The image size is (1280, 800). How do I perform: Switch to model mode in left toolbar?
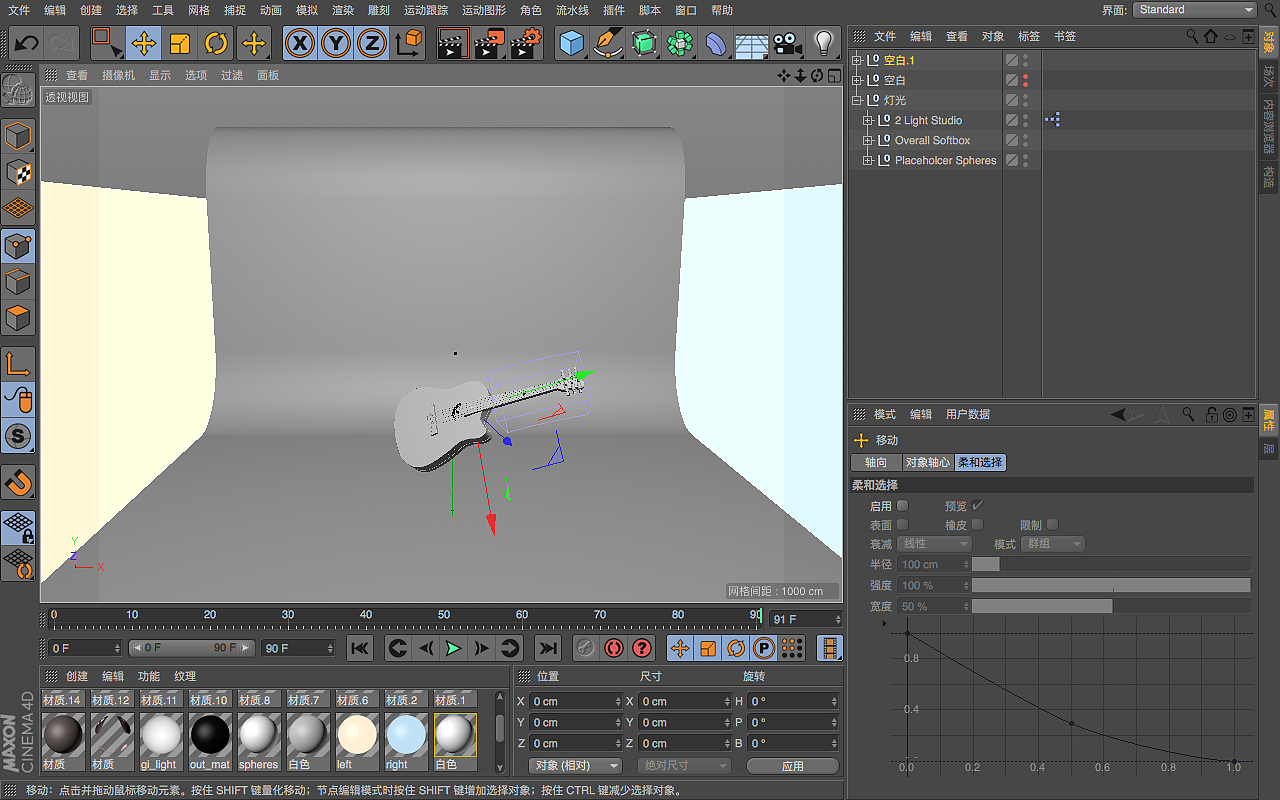coord(19,136)
